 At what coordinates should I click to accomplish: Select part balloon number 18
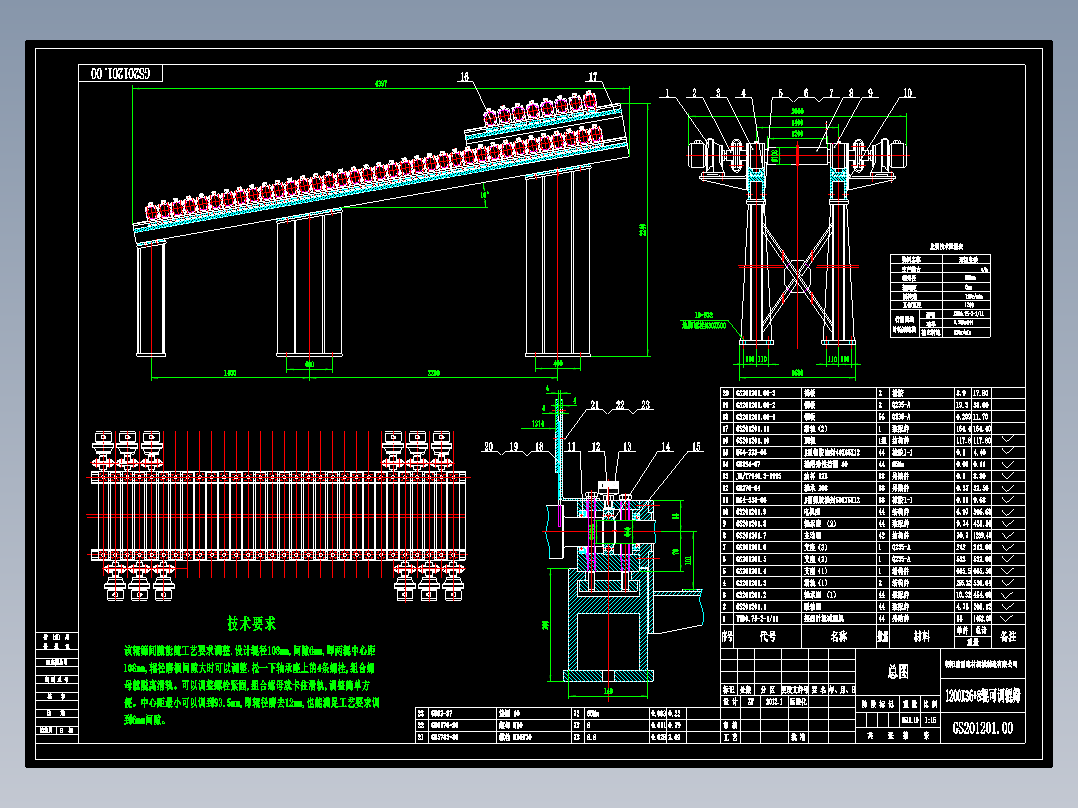[539, 446]
